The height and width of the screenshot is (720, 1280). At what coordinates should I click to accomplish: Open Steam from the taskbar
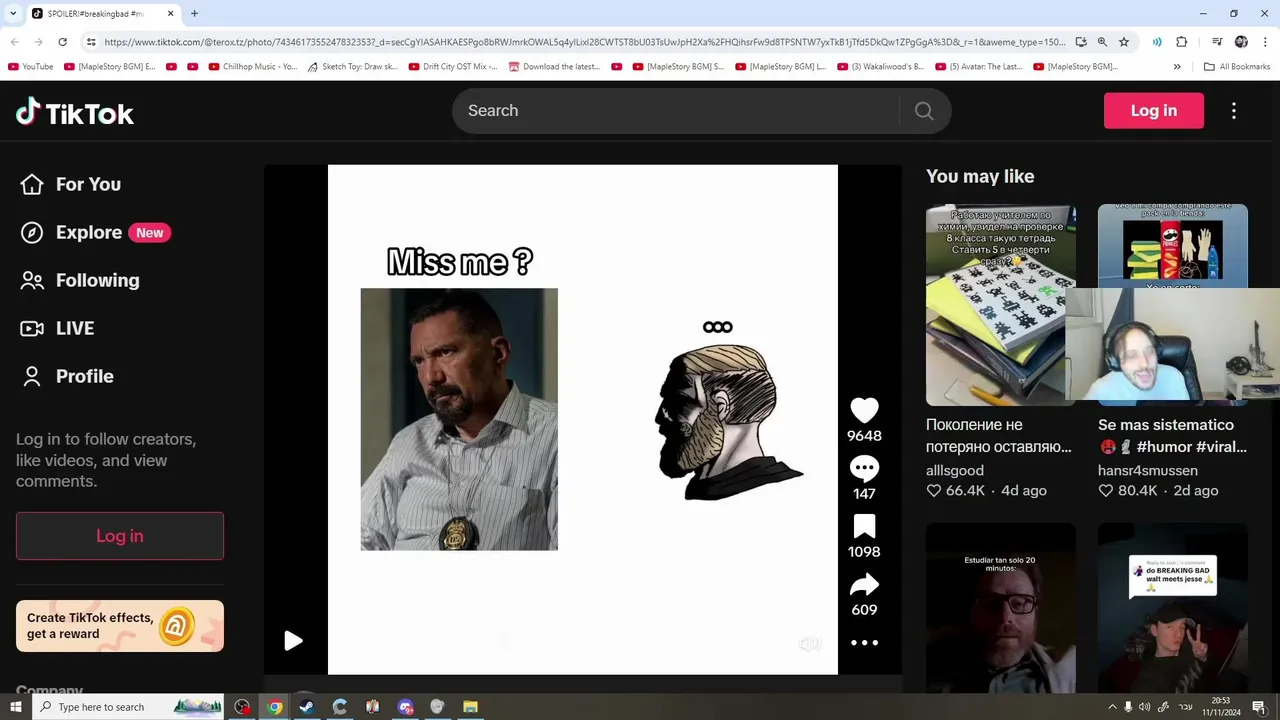pyautogui.click(x=307, y=707)
